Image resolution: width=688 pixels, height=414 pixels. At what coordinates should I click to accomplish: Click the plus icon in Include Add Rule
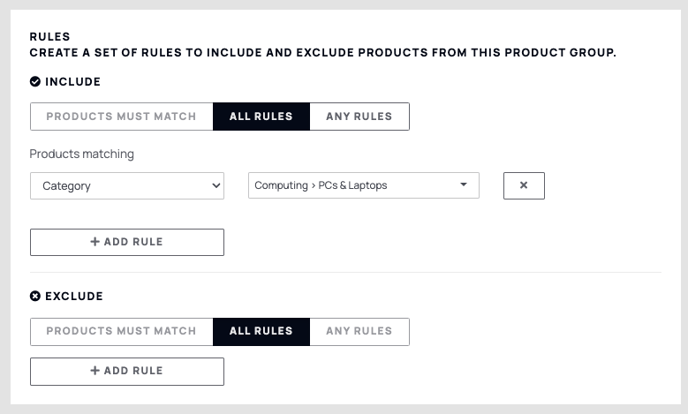coord(95,242)
